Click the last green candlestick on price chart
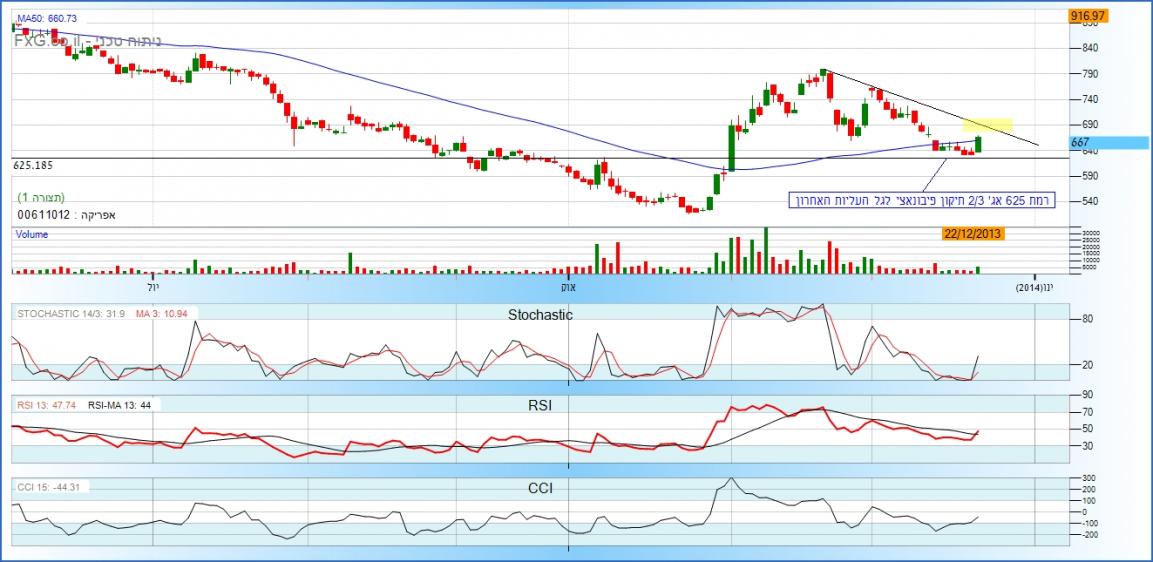Screen dimensions: 1153x562 click(978, 144)
